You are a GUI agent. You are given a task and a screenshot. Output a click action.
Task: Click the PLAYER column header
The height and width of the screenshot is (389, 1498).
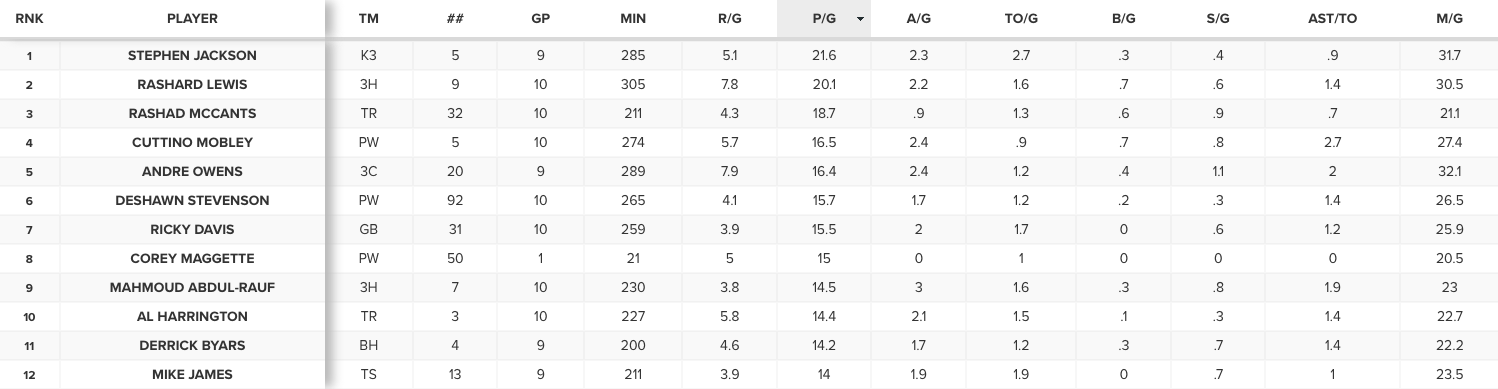tap(193, 19)
